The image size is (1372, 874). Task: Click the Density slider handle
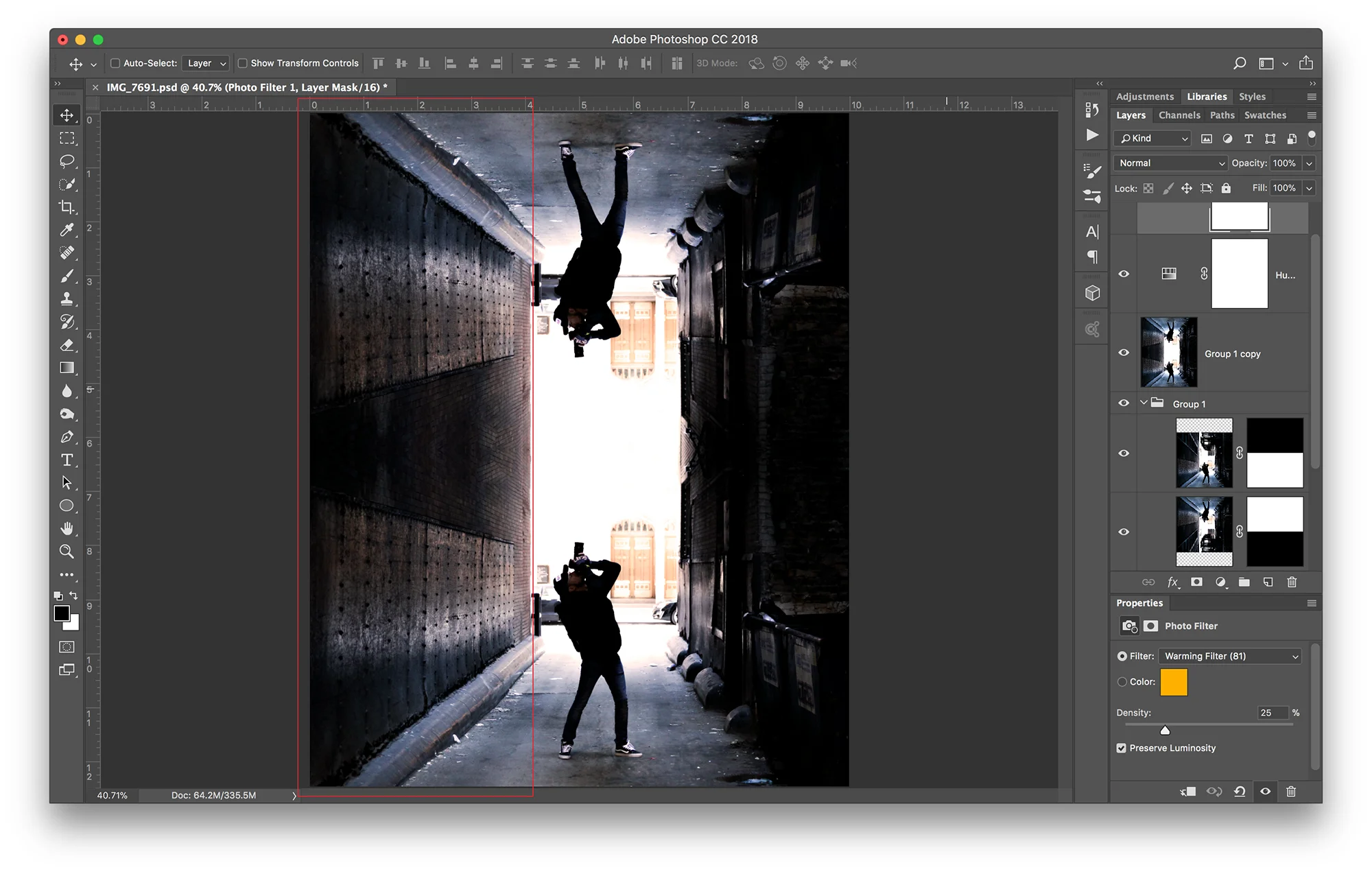click(x=1165, y=730)
